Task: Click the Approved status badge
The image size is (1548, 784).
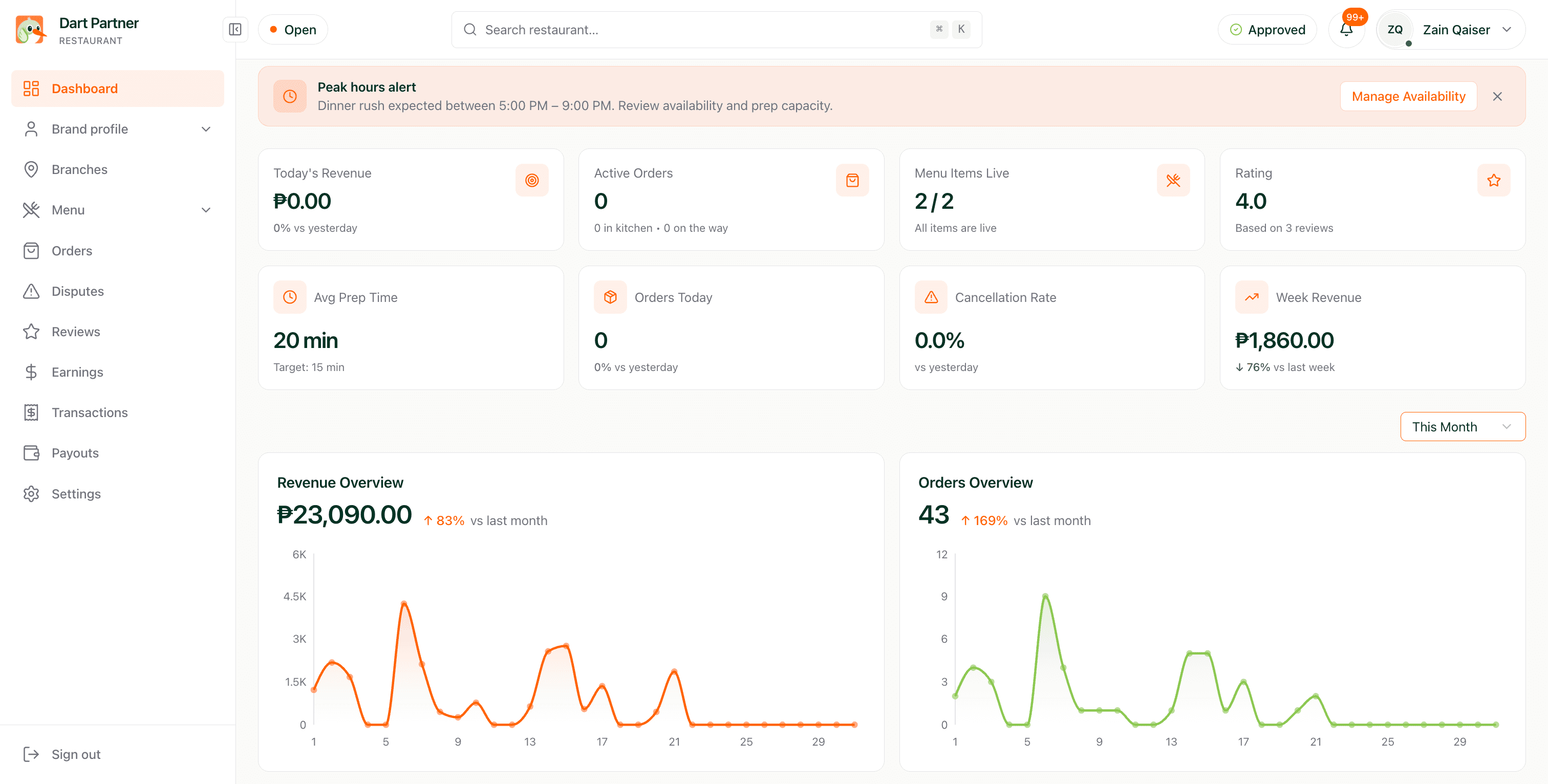Action: coord(1267,30)
